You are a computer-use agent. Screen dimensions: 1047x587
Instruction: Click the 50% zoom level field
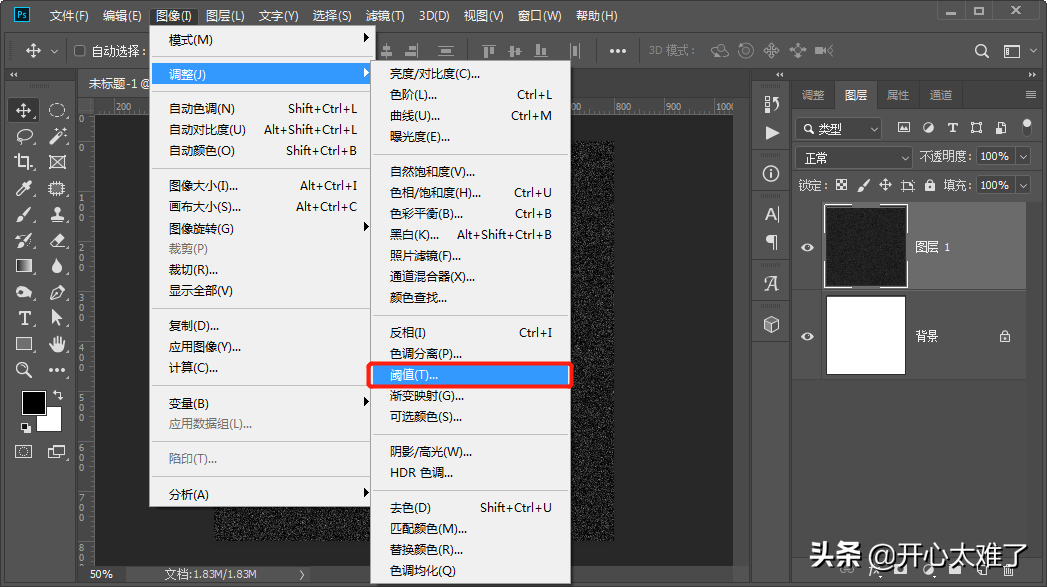pyautogui.click(x=101, y=574)
